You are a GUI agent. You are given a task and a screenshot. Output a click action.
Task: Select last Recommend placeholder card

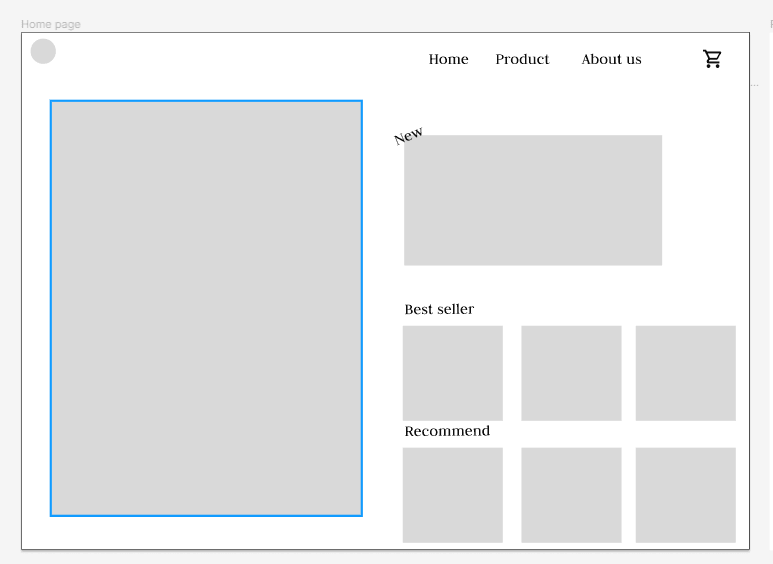pos(686,495)
